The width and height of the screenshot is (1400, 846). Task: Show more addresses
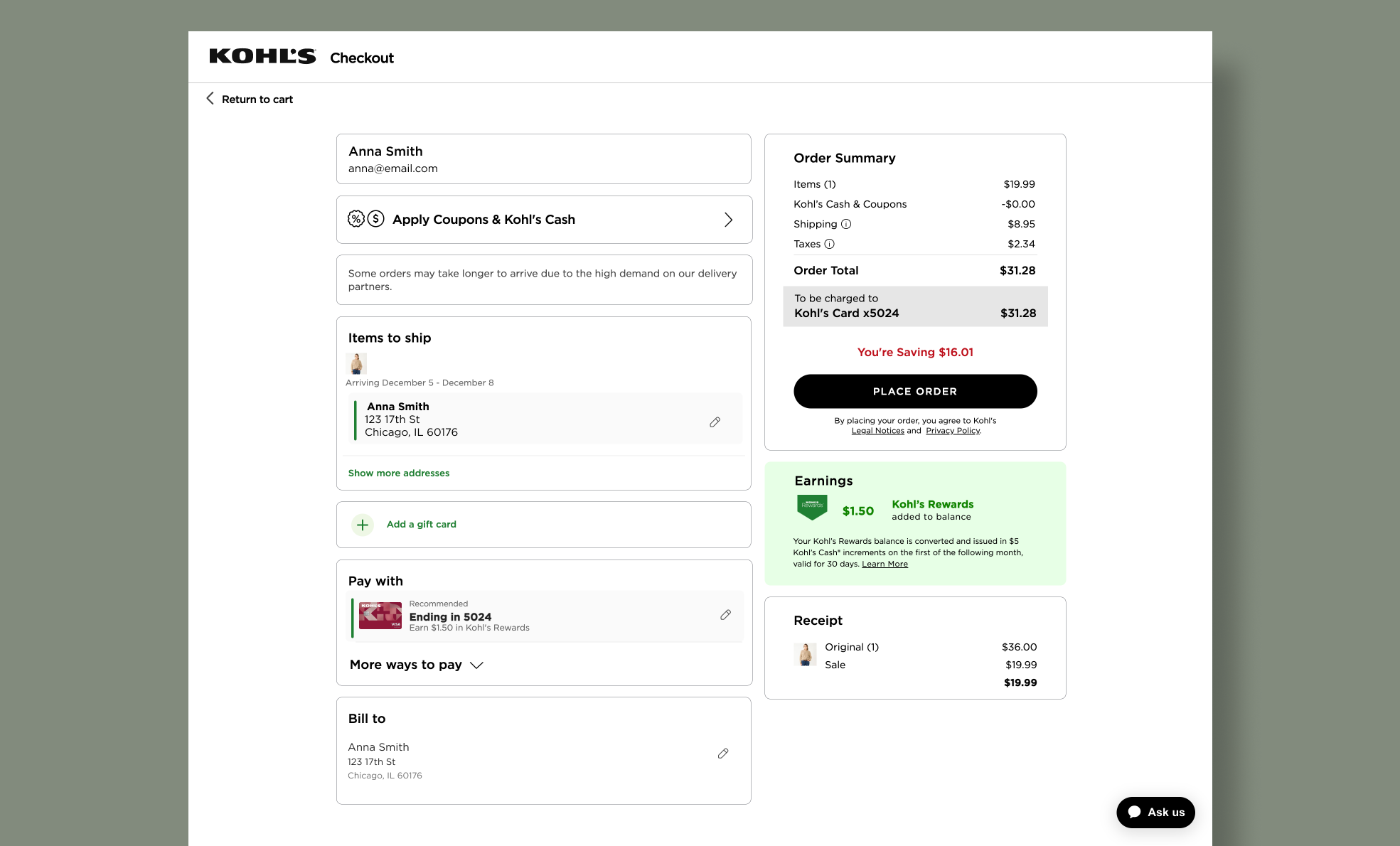[399, 473]
